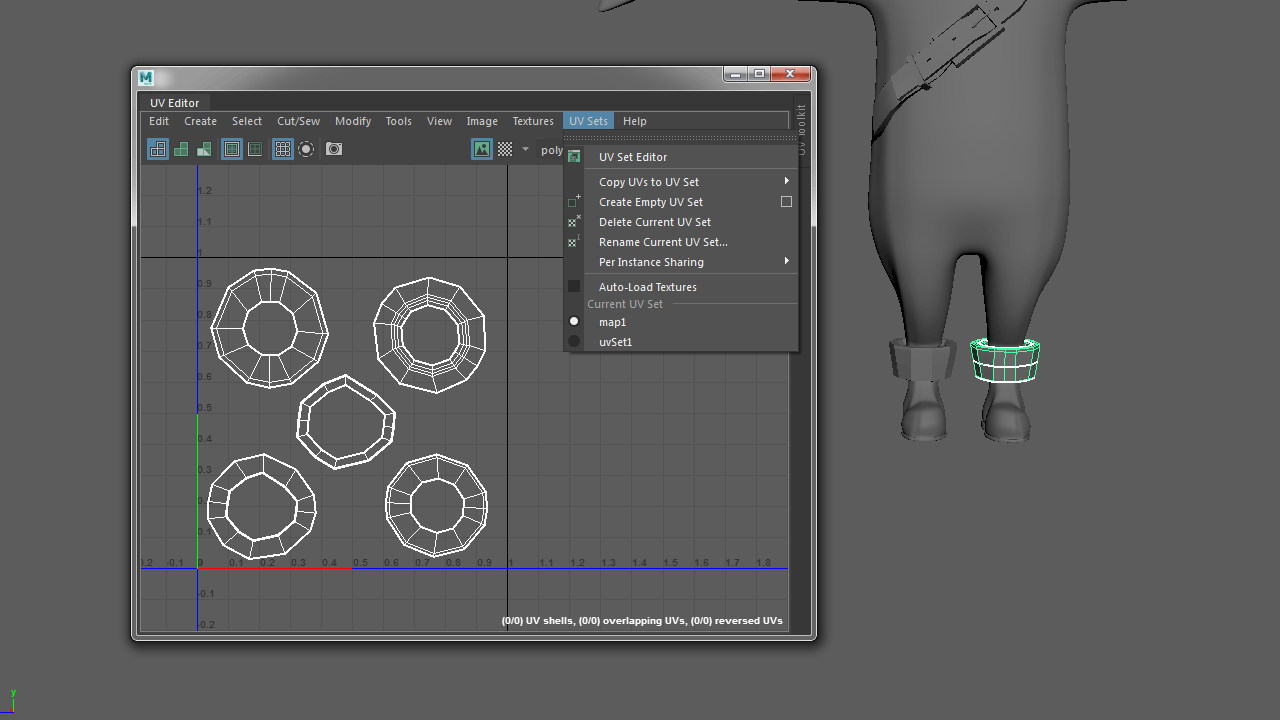Enable Auto-Load Textures

647,287
